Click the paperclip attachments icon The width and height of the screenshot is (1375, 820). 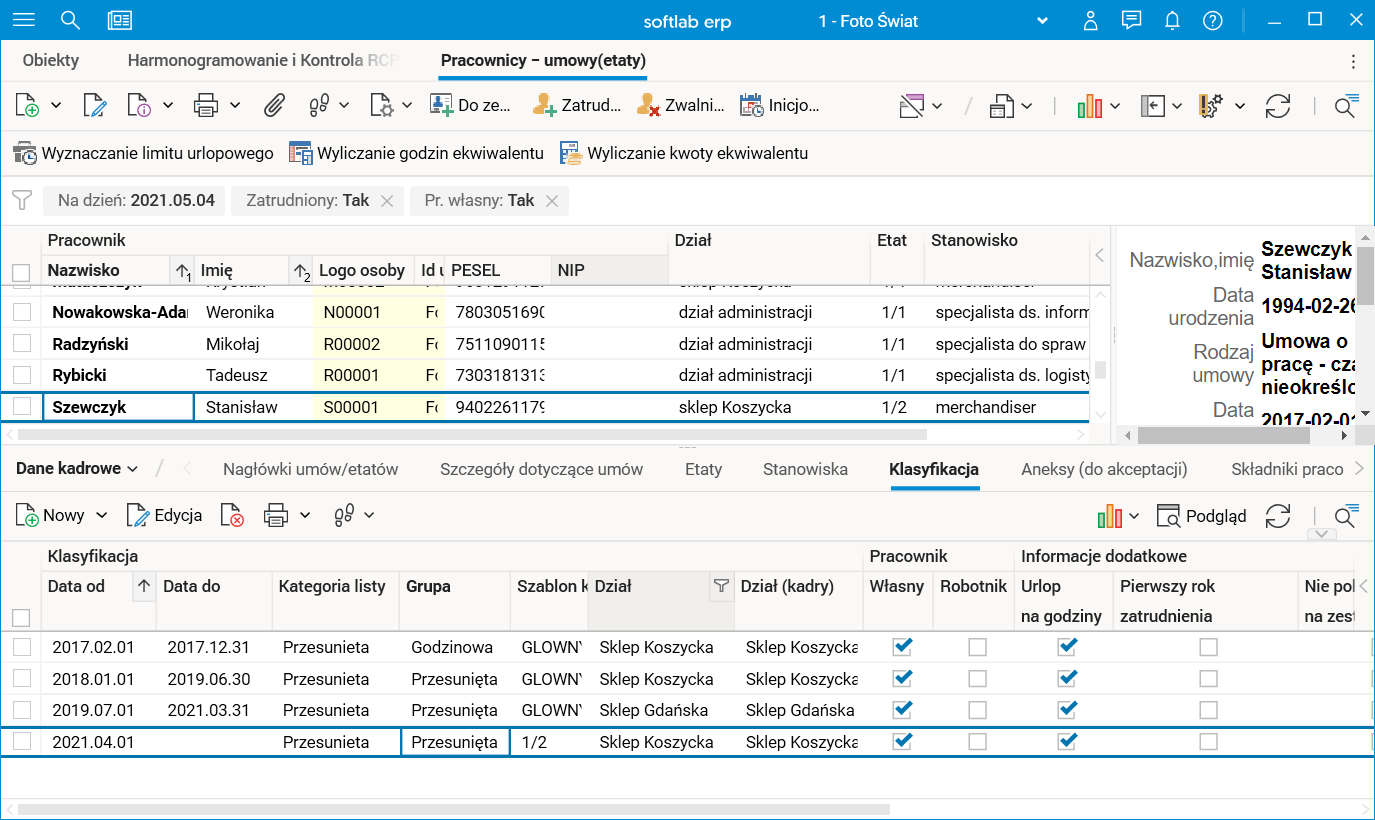pos(275,105)
